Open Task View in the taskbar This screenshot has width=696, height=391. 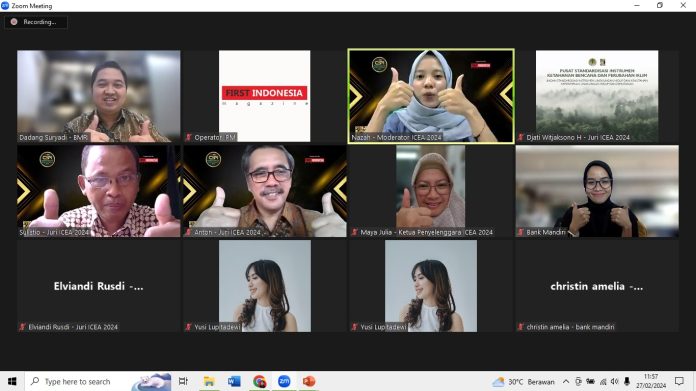click(x=183, y=381)
